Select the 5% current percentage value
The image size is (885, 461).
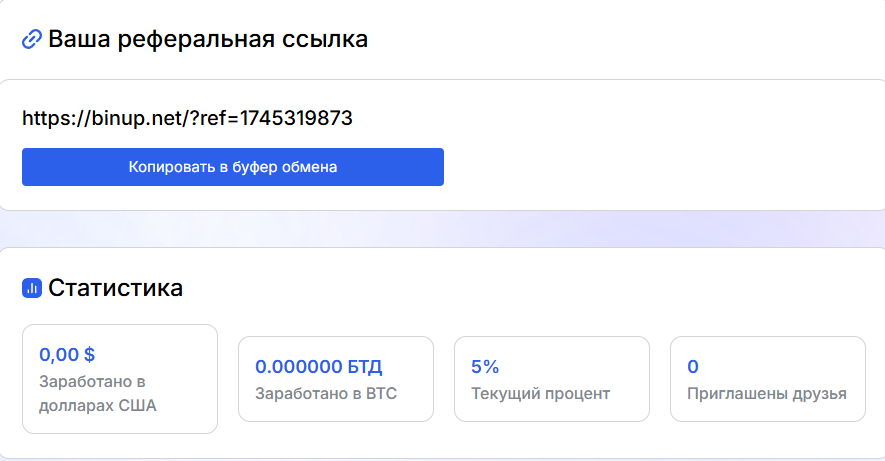[485, 367]
